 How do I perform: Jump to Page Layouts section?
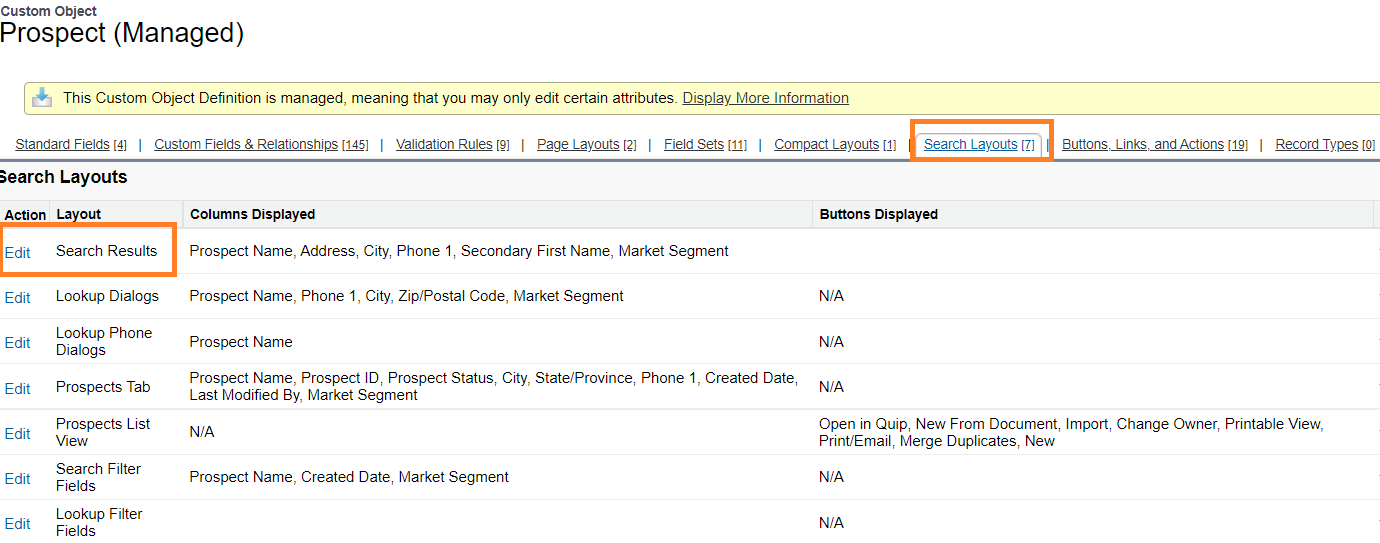click(x=578, y=144)
